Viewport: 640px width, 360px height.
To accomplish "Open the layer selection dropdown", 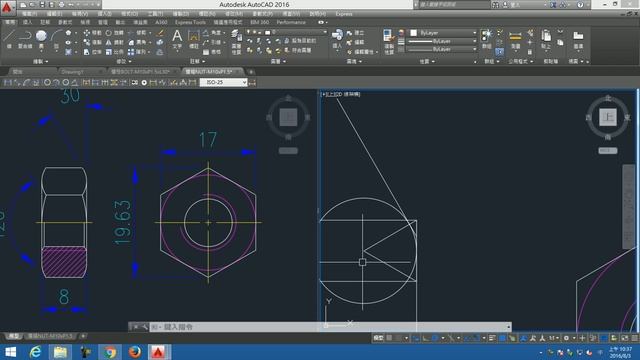I will point(287,32).
